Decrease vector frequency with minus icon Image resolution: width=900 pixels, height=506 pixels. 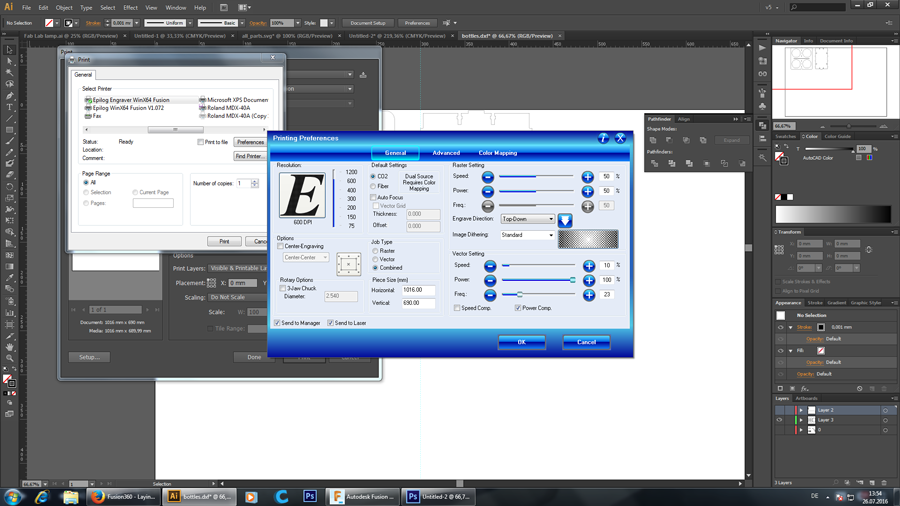(490, 295)
